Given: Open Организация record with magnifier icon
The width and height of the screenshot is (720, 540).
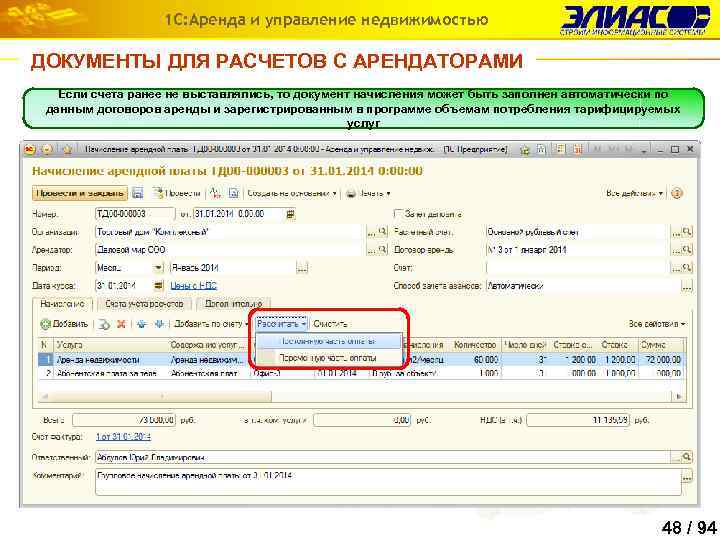Looking at the screenshot, I should click(x=382, y=232).
